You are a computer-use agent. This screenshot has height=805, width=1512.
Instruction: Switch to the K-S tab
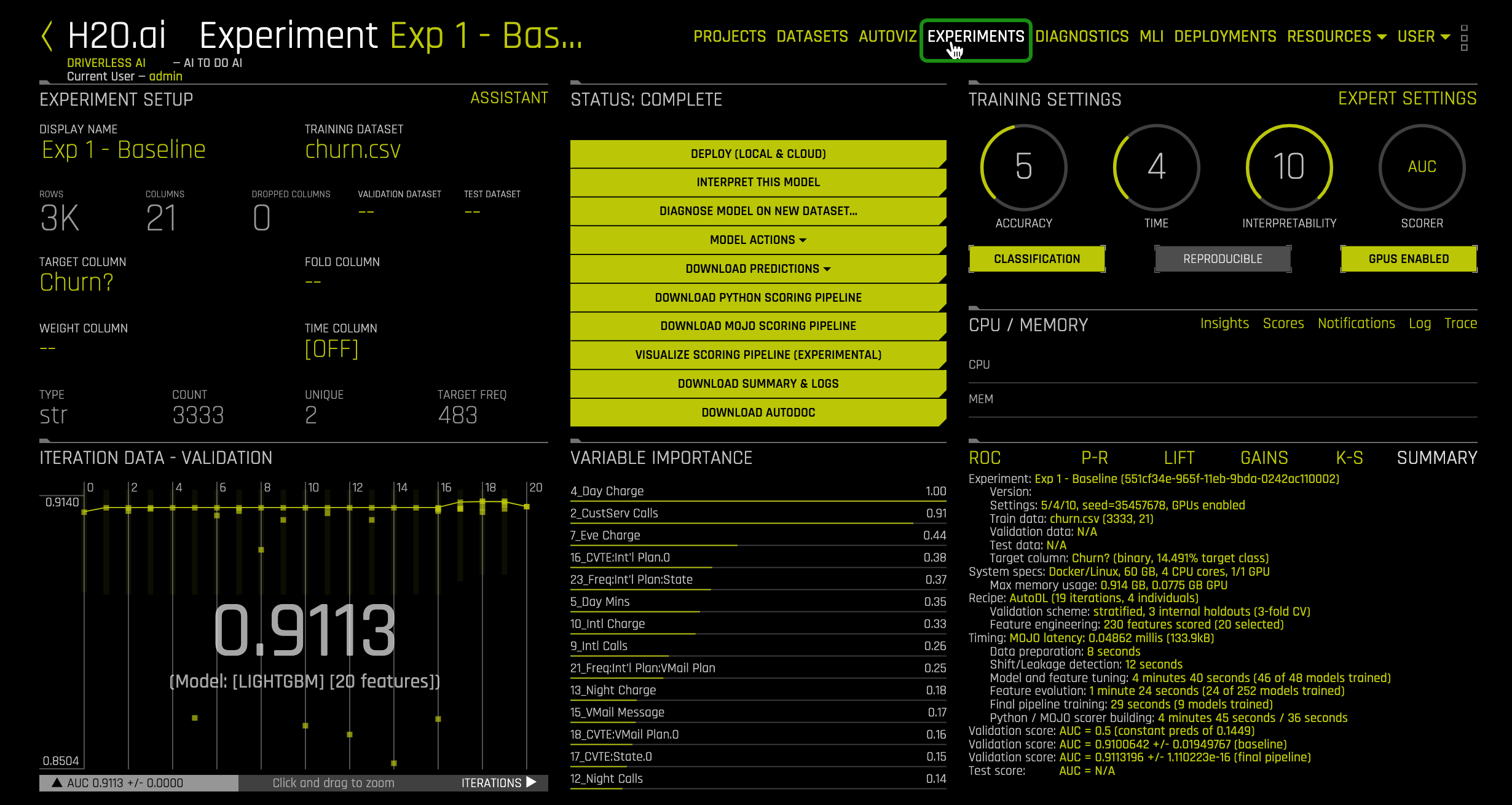pos(1349,458)
